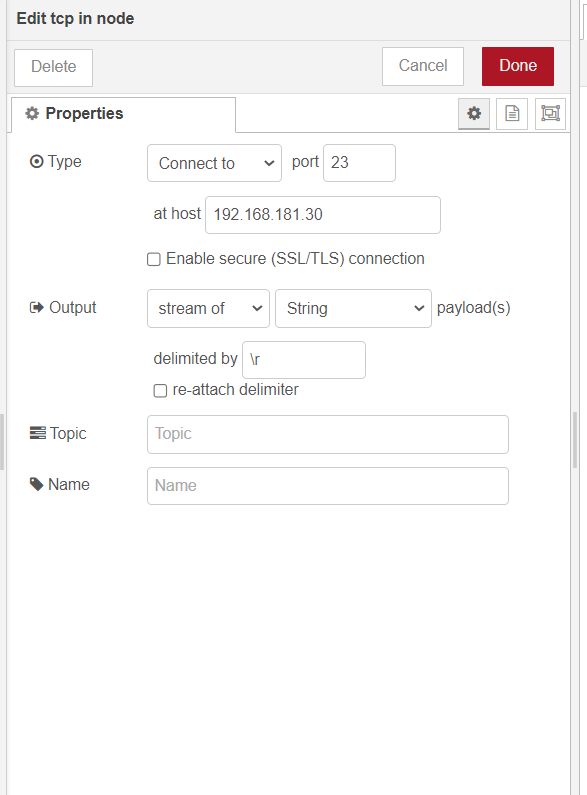This screenshot has height=795, width=587.
Task: Delete the tcp in node
Action: (x=53, y=67)
